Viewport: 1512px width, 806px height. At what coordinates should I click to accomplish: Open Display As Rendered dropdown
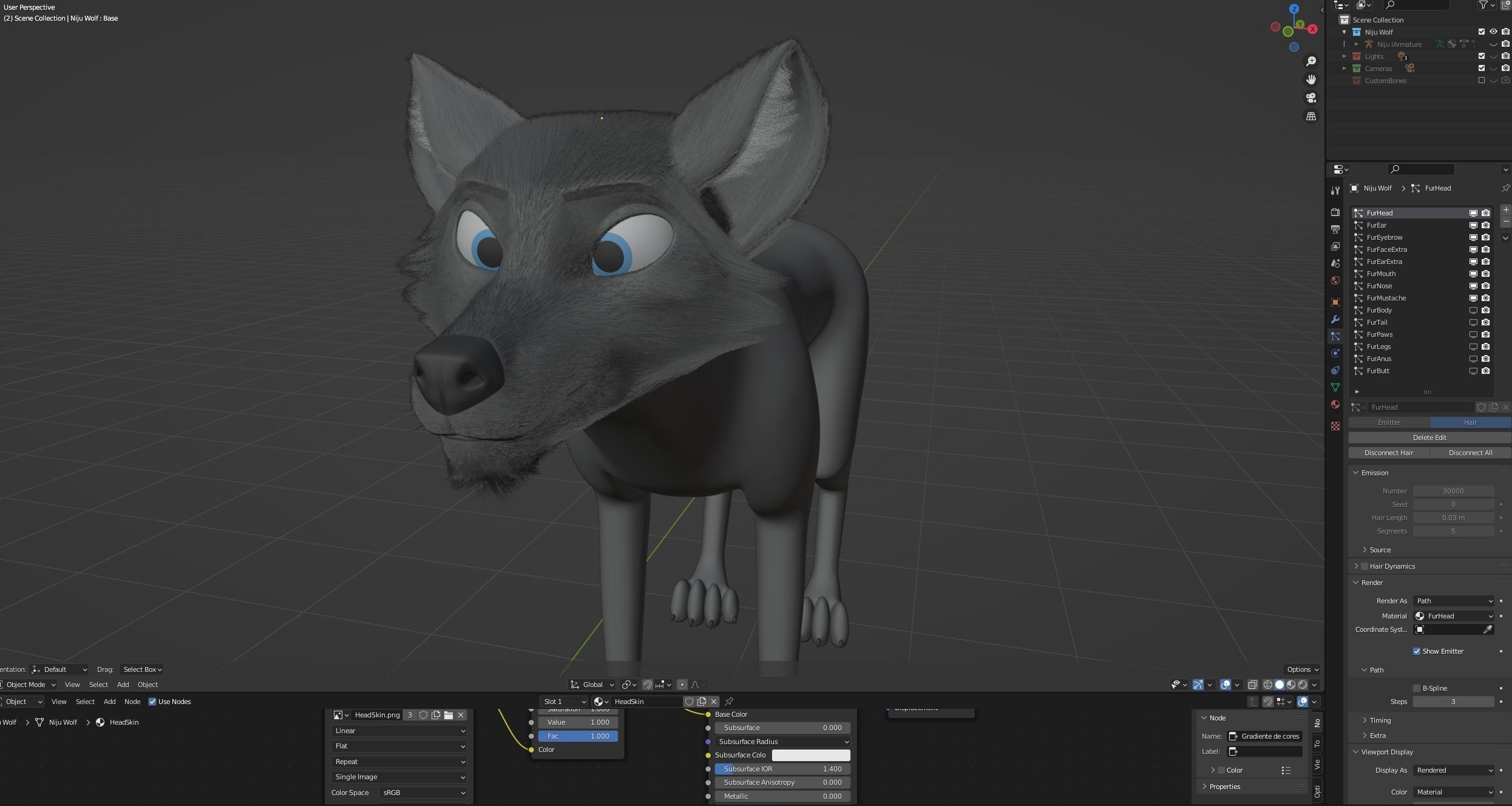(1454, 770)
